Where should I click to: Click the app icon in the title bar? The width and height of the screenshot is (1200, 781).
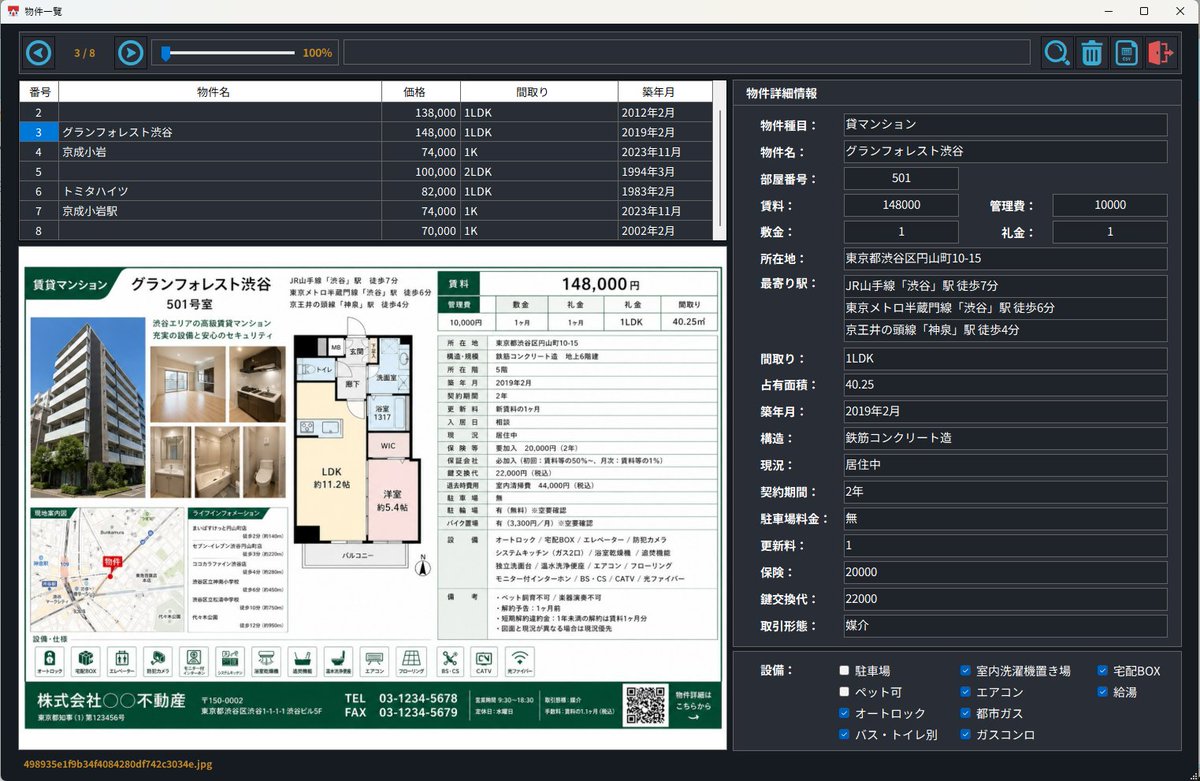click(13, 10)
